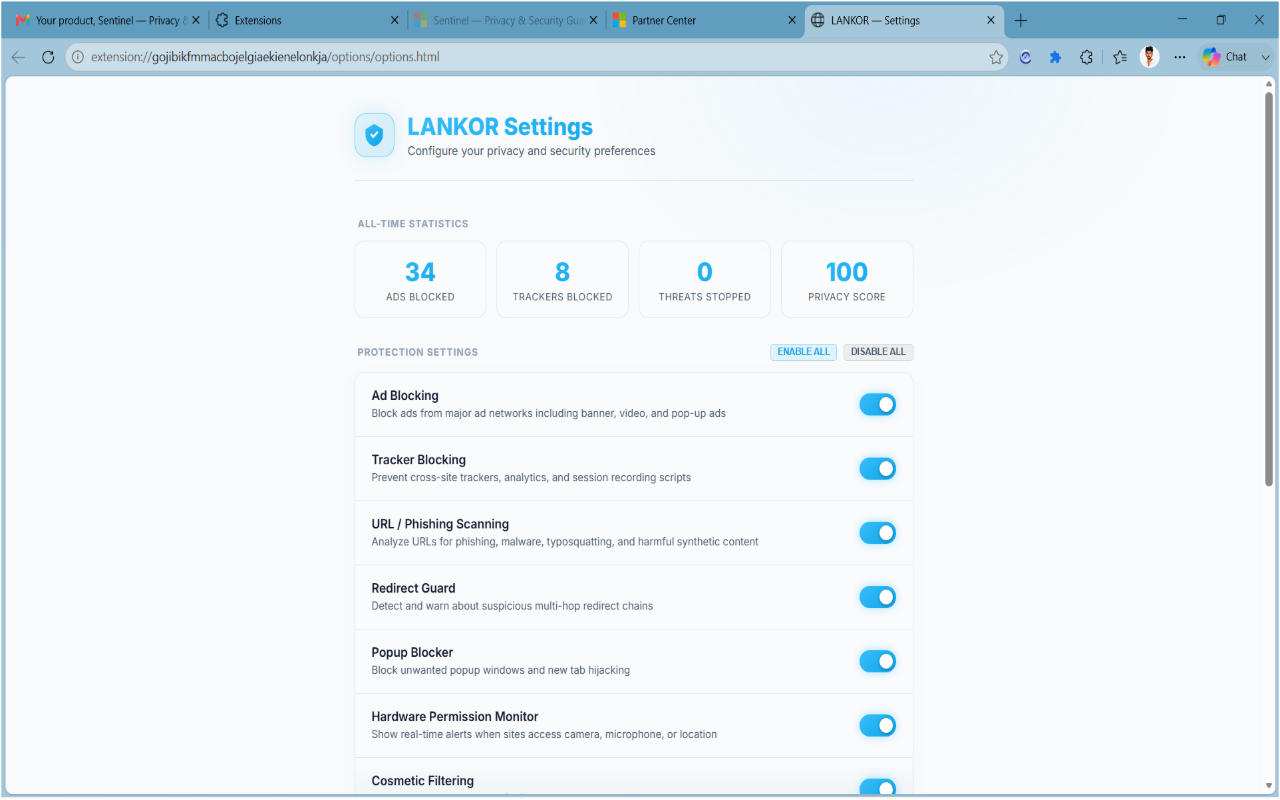Toggle the Redirect Guard switch
The width and height of the screenshot is (1280, 800).
point(877,597)
